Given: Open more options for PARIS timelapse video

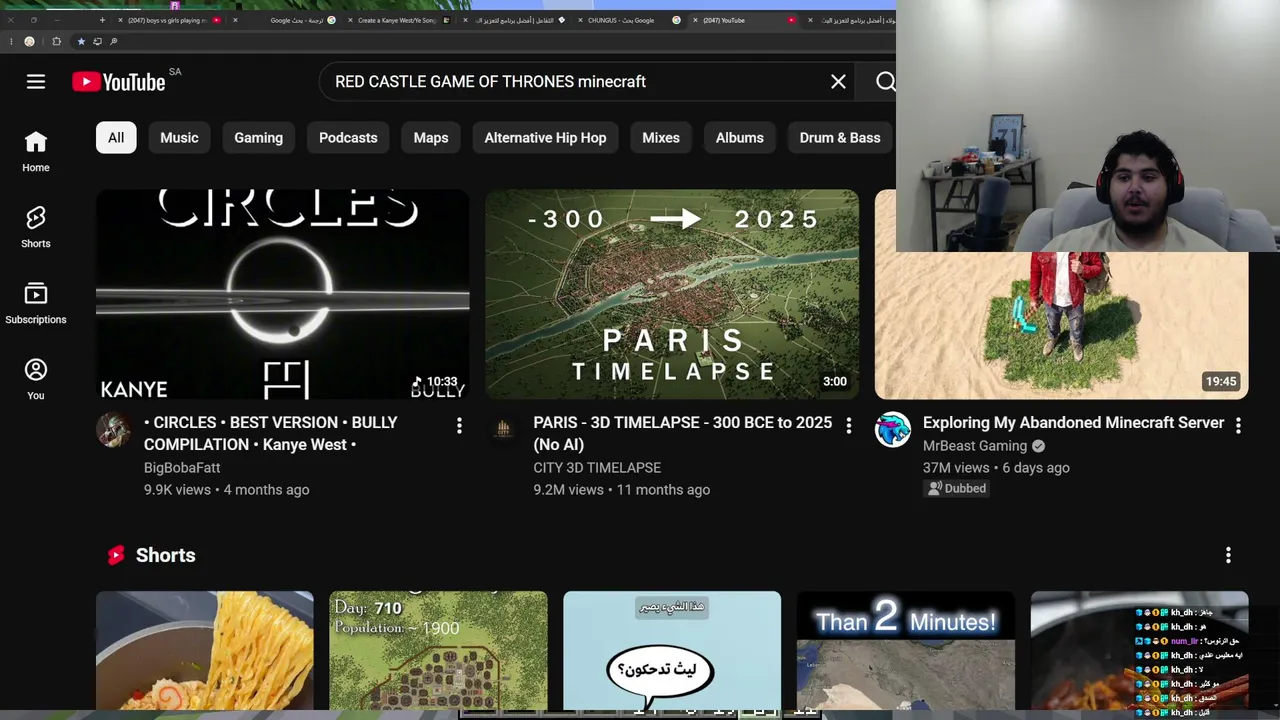Looking at the screenshot, I should 849,426.
